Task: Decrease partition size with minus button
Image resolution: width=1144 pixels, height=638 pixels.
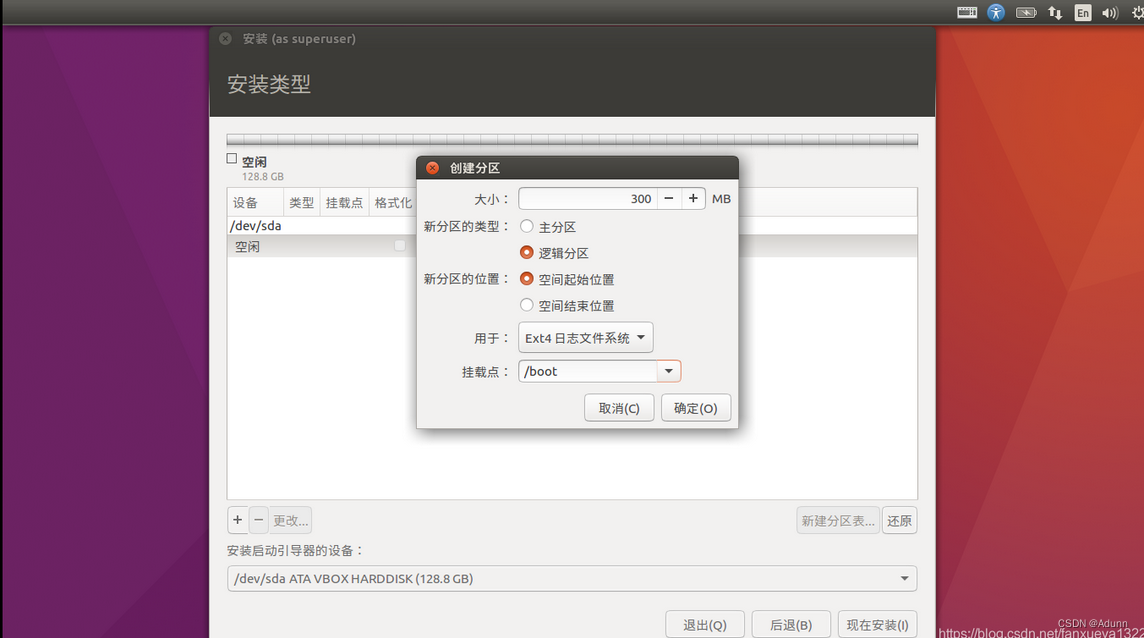Action: click(668, 199)
